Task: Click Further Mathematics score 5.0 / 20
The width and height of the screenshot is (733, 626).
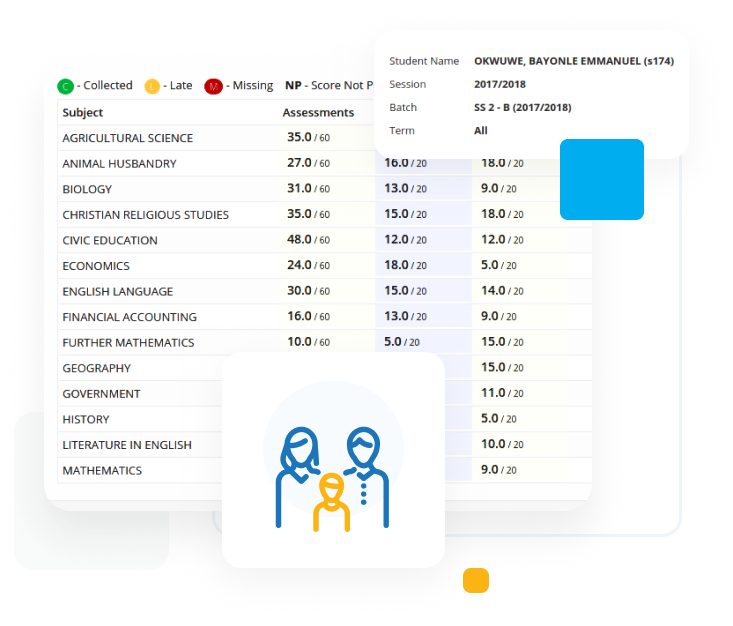Action: (402, 342)
